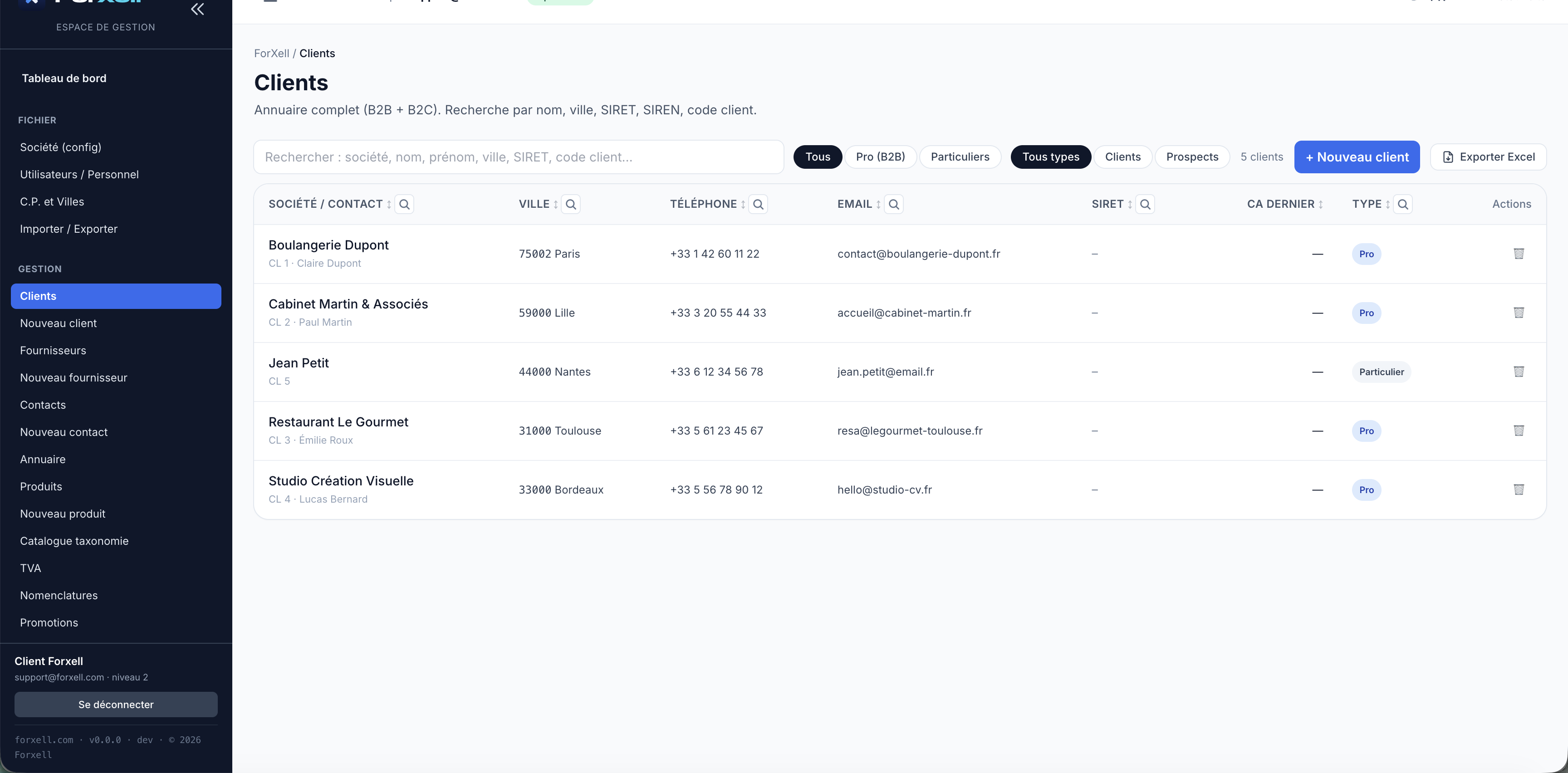Export the list with Exporter Excel
1568x773 pixels.
point(1488,157)
